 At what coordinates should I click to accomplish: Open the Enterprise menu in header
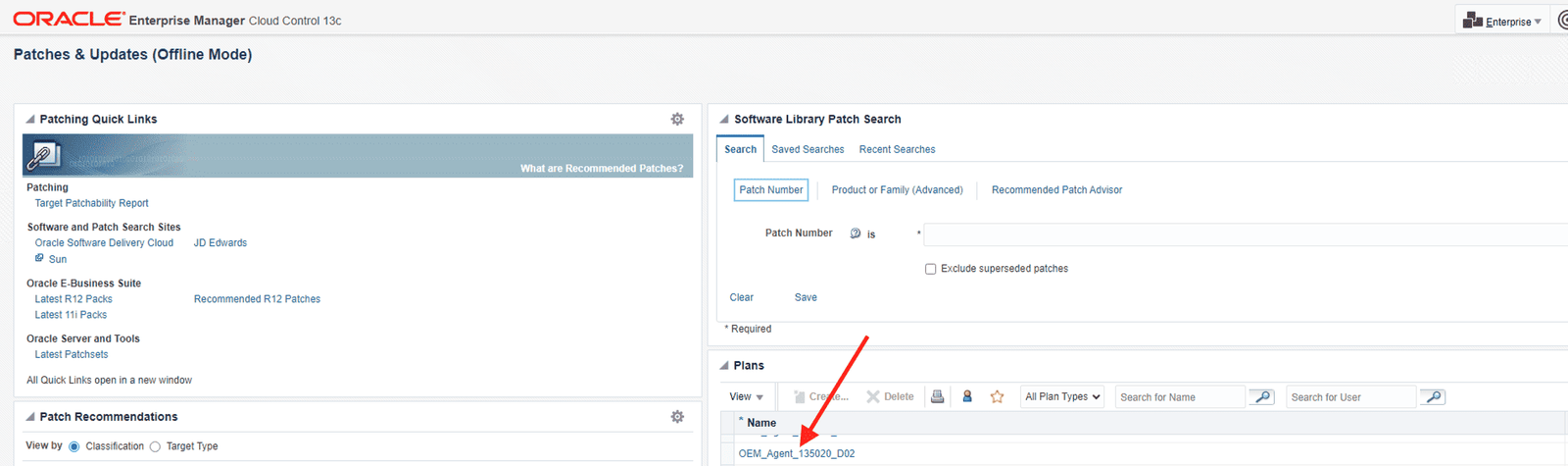point(1502,21)
